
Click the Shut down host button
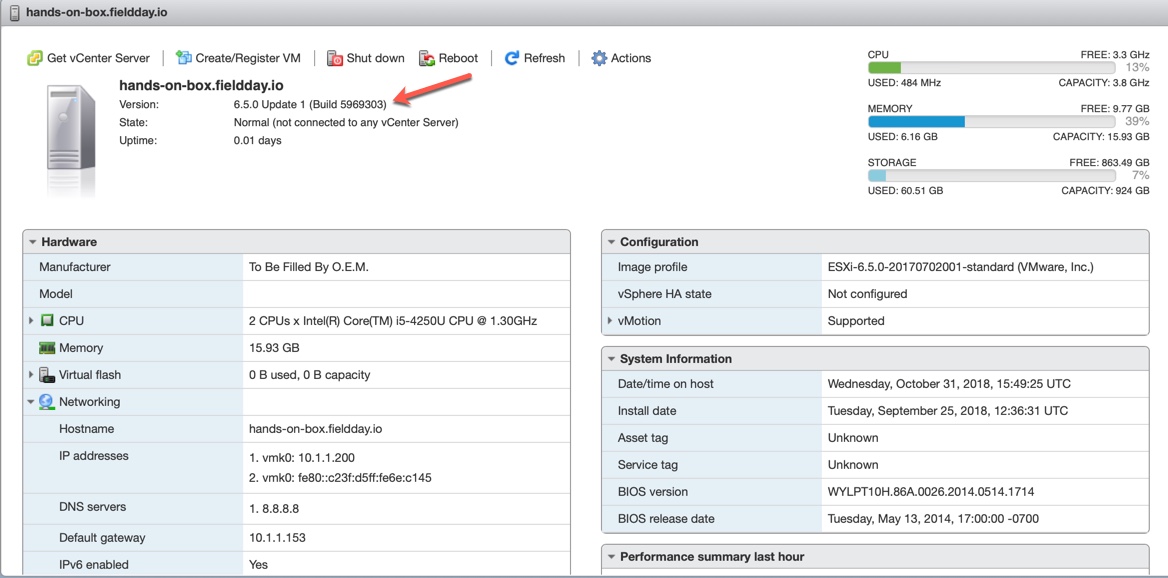pyautogui.click(x=366, y=58)
